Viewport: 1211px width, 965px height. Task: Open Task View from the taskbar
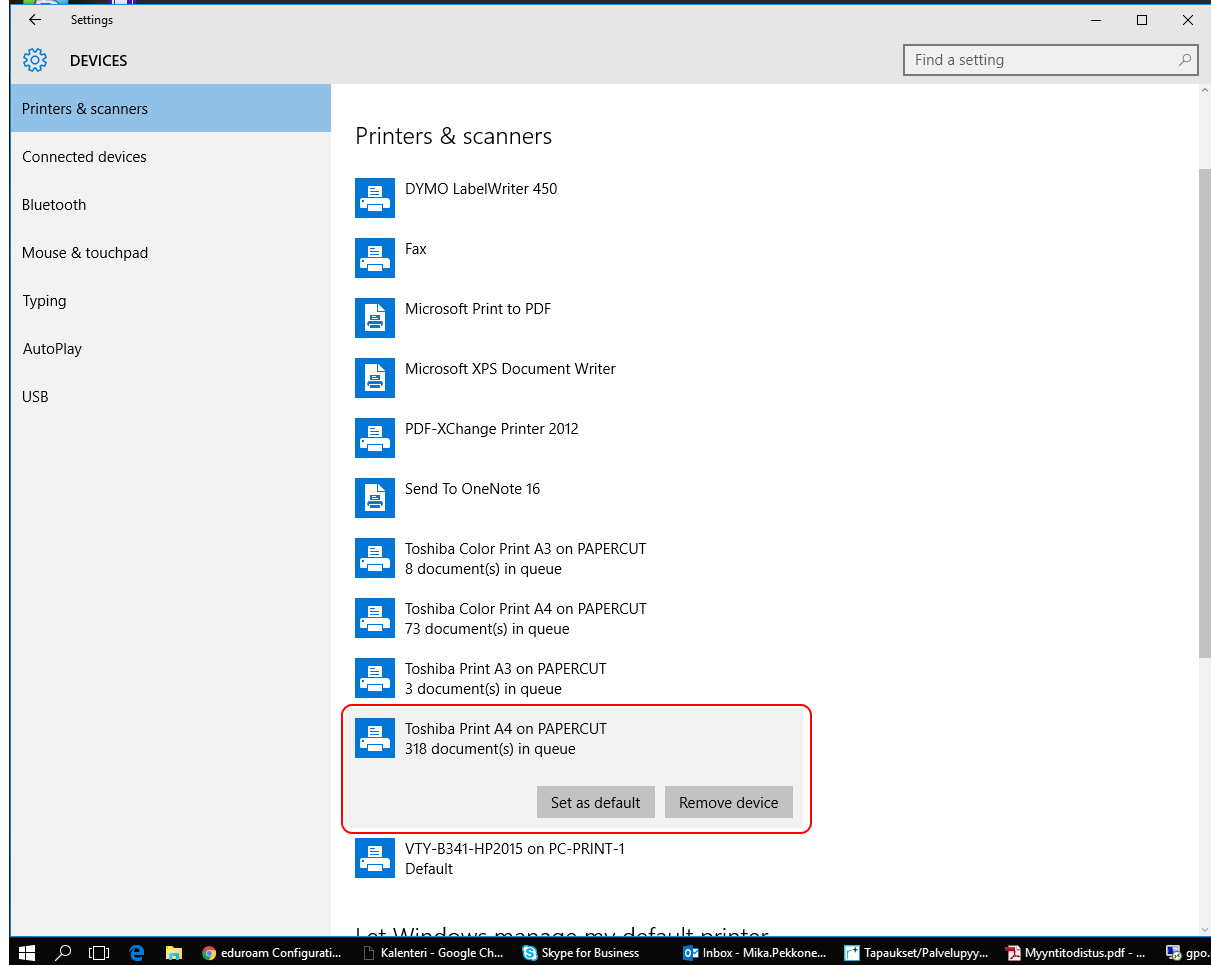point(99,953)
